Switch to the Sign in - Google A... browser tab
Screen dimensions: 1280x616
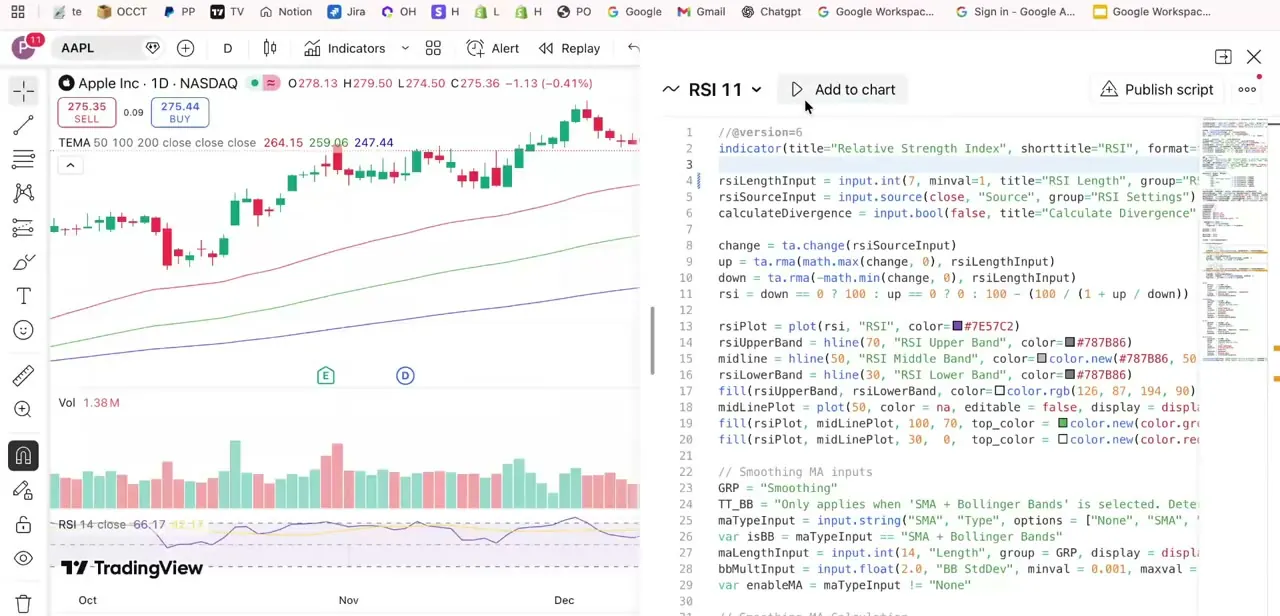point(1015,12)
